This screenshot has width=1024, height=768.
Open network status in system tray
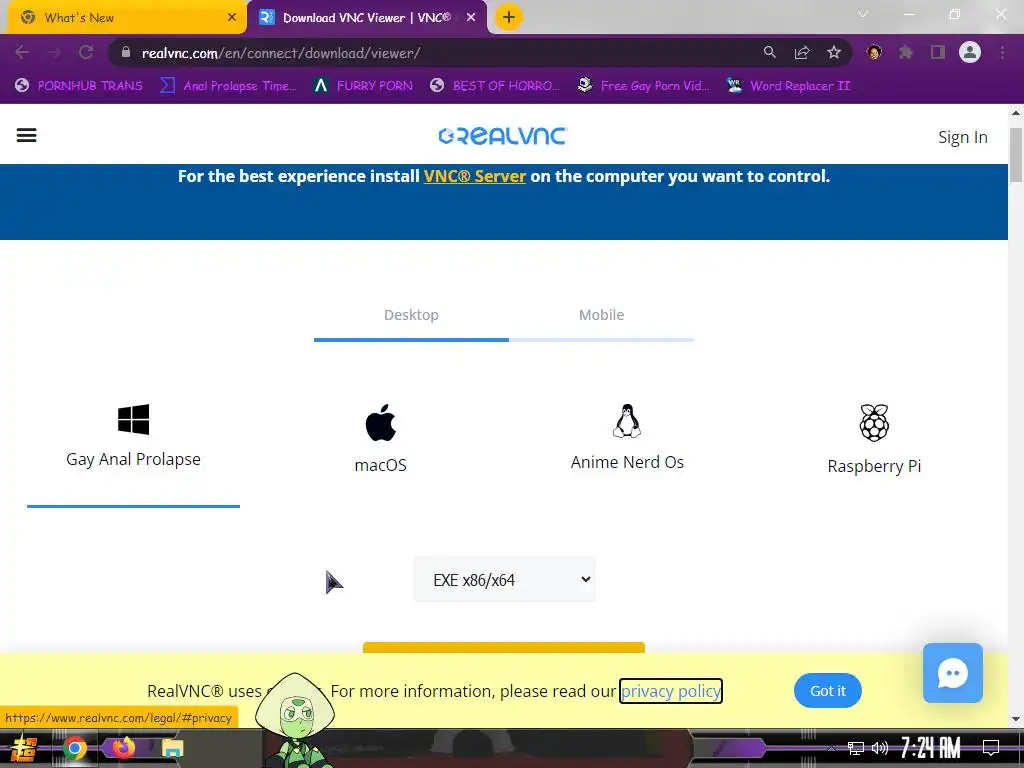(x=856, y=748)
